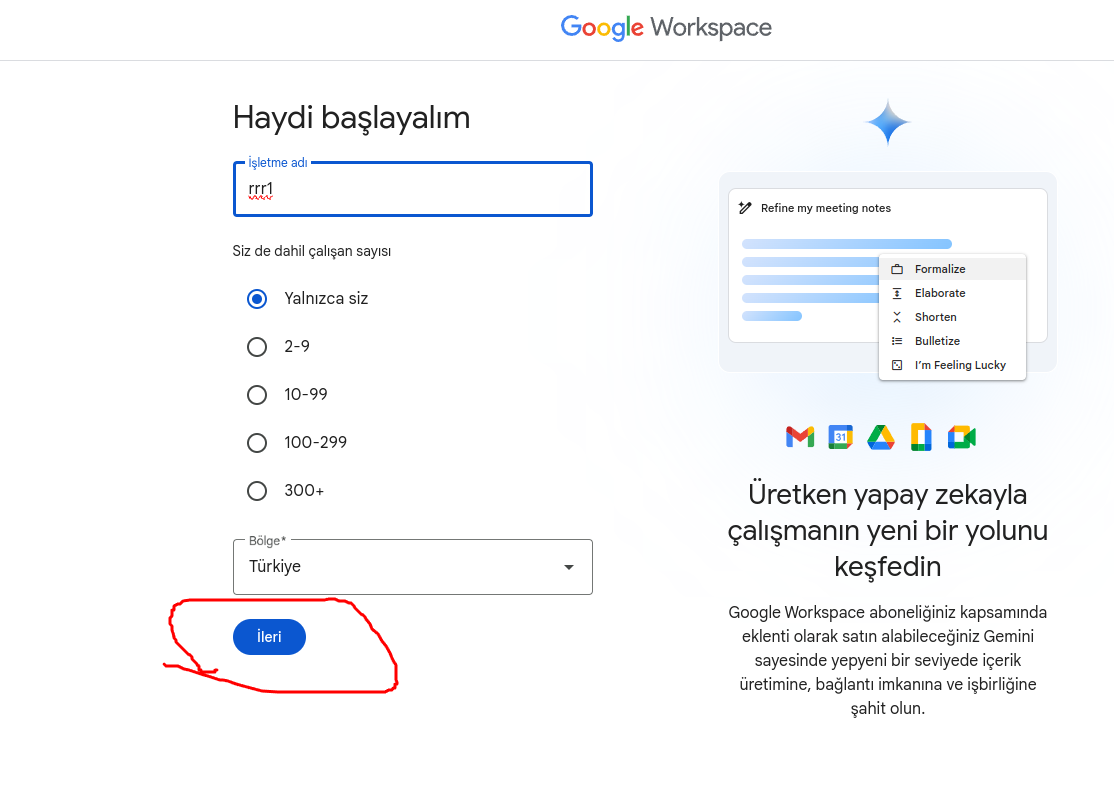1114x789 pixels.
Task: Select the Elaborate menu entry
Action: coord(952,293)
